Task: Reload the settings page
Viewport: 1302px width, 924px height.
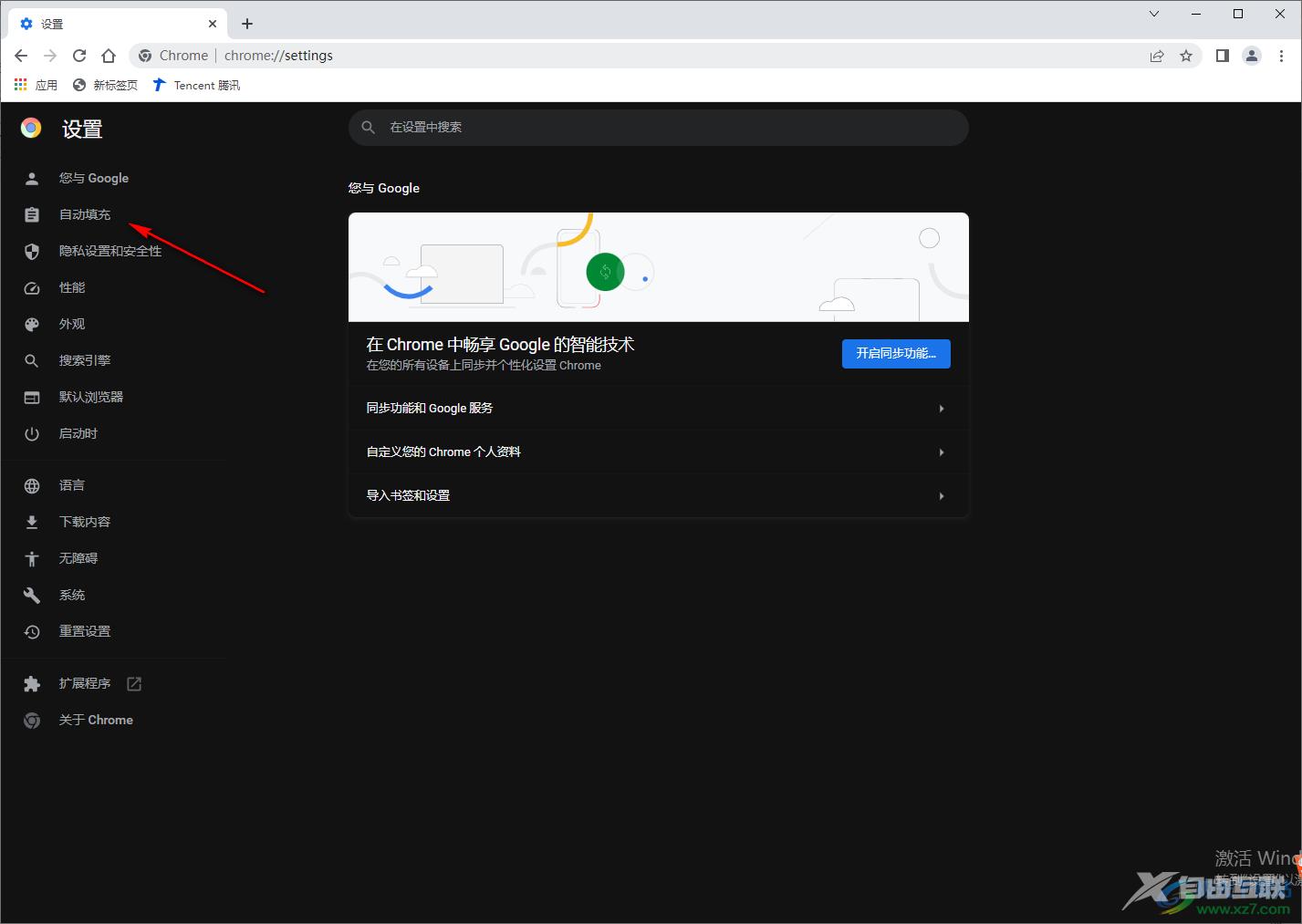Action: click(x=79, y=56)
